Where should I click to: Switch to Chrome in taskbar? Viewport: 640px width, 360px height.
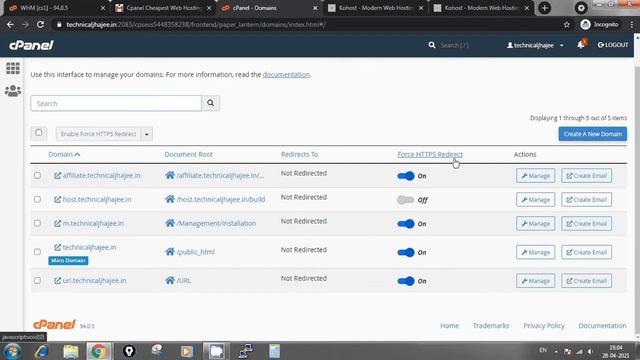98,351
